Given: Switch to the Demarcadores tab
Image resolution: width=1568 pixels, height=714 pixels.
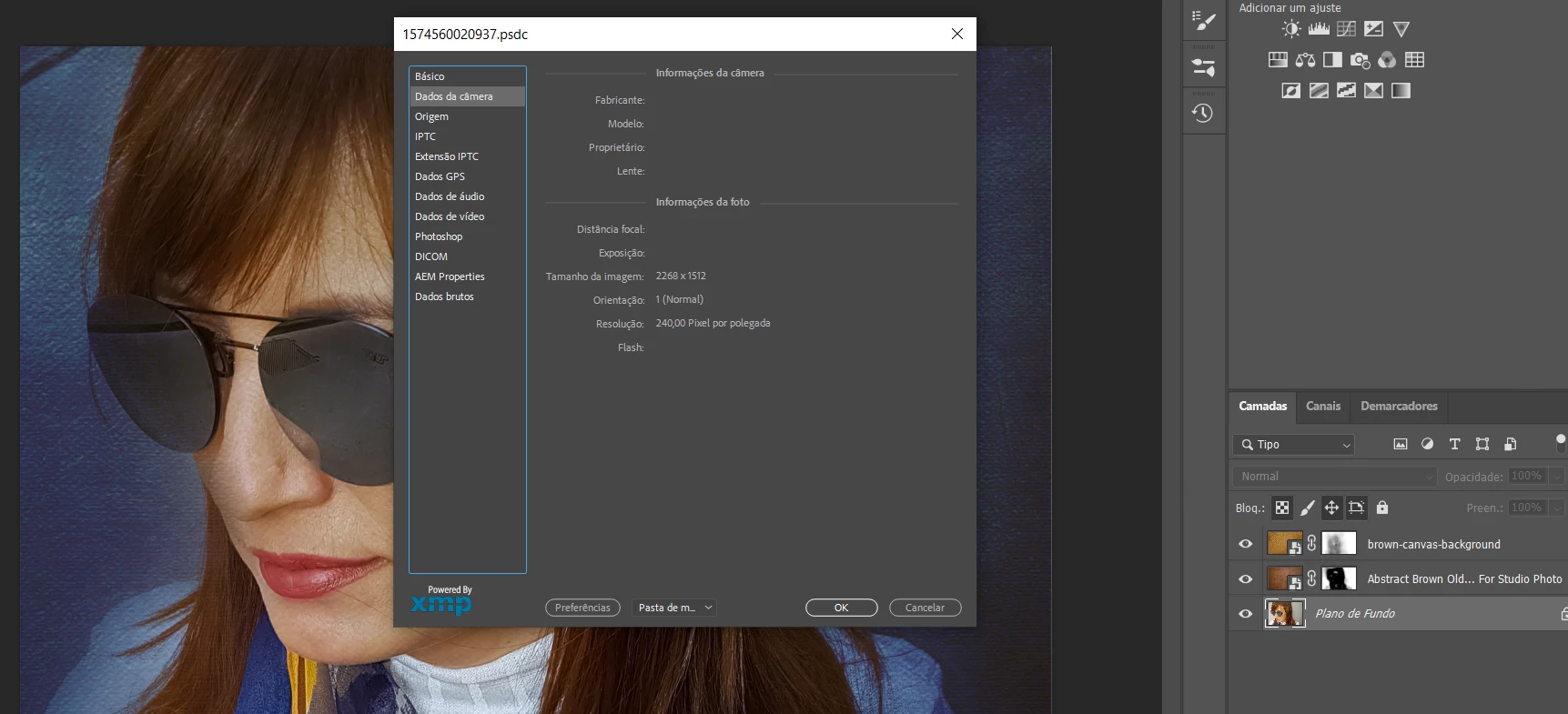Looking at the screenshot, I should 1399,407.
